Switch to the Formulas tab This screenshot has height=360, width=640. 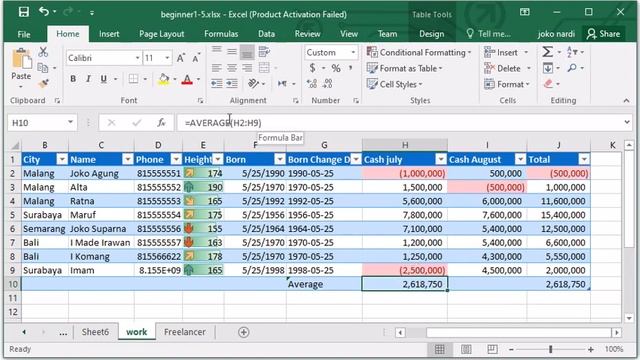[x=221, y=34]
